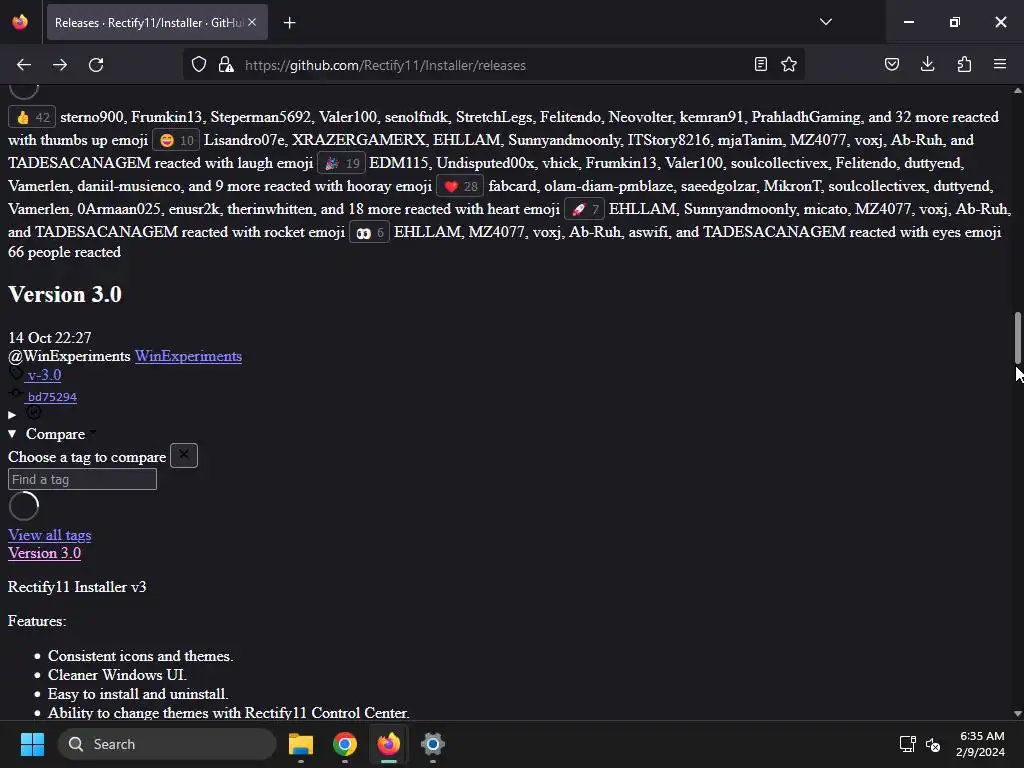Viewport: 1024px width, 768px height.
Task: Open the network status tray icon
Action: (x=907, y=744)
